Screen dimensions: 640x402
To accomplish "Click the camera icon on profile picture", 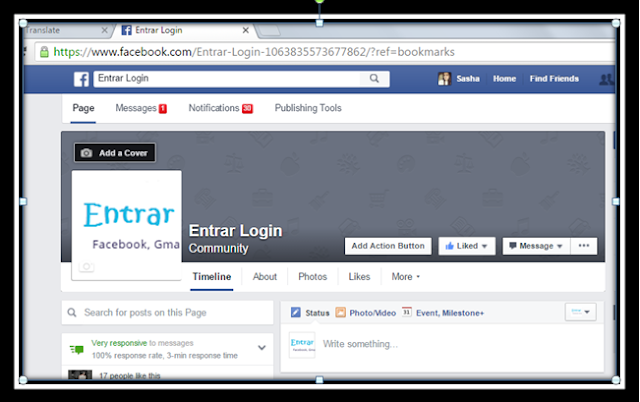I will 86,267.
